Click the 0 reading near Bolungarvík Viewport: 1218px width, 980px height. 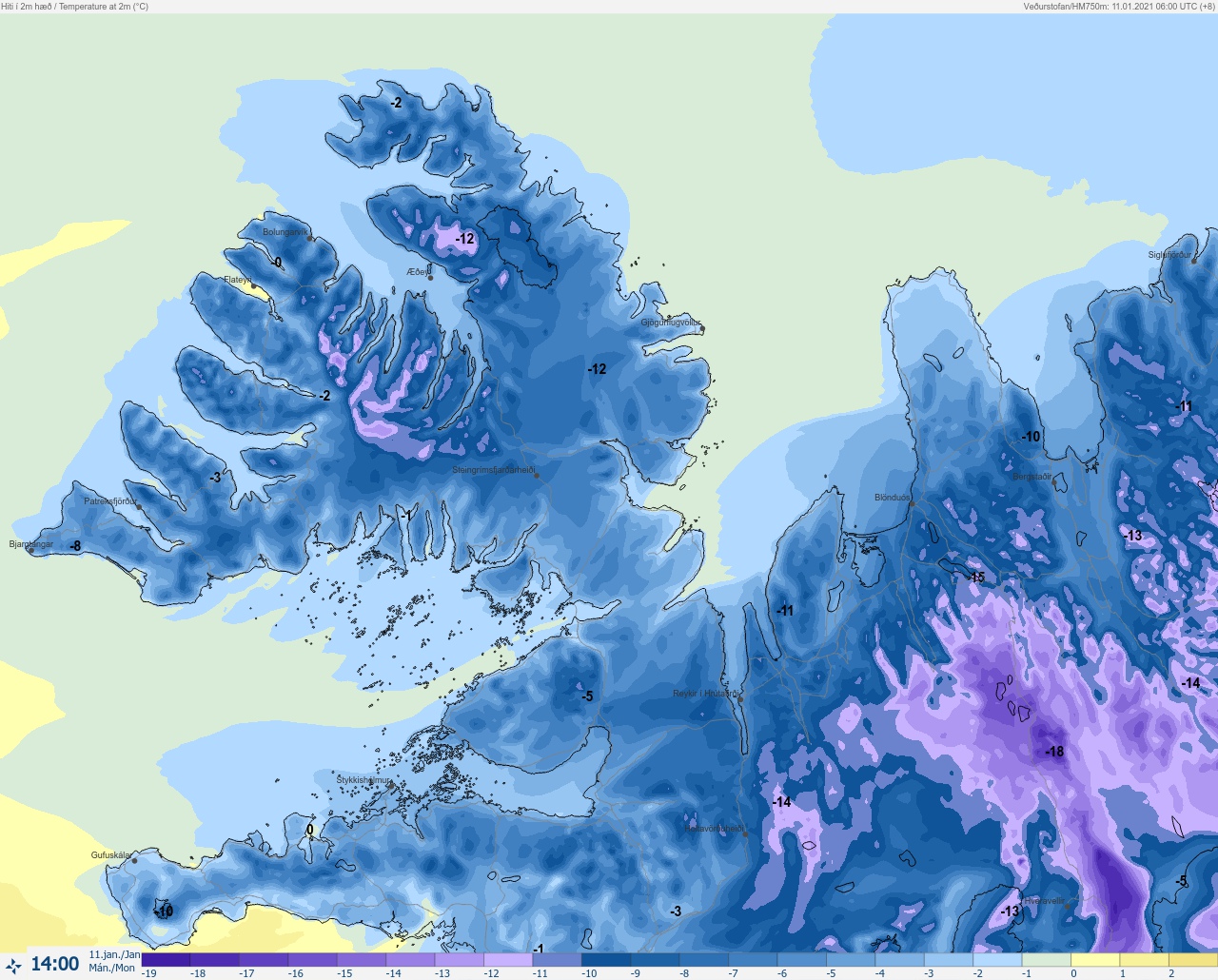(278, 263)
